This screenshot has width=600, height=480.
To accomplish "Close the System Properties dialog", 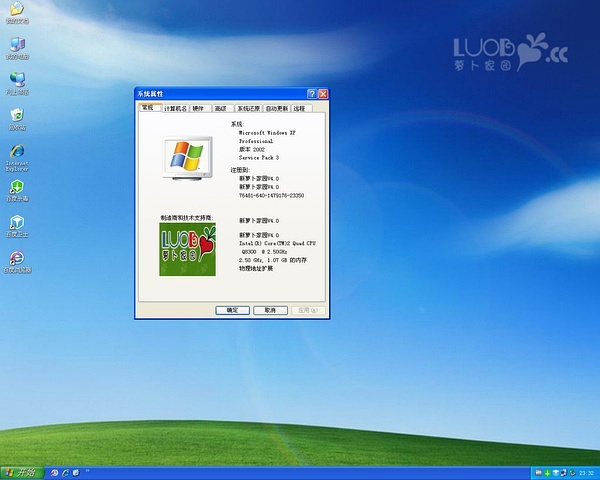I will coord(324,93).
